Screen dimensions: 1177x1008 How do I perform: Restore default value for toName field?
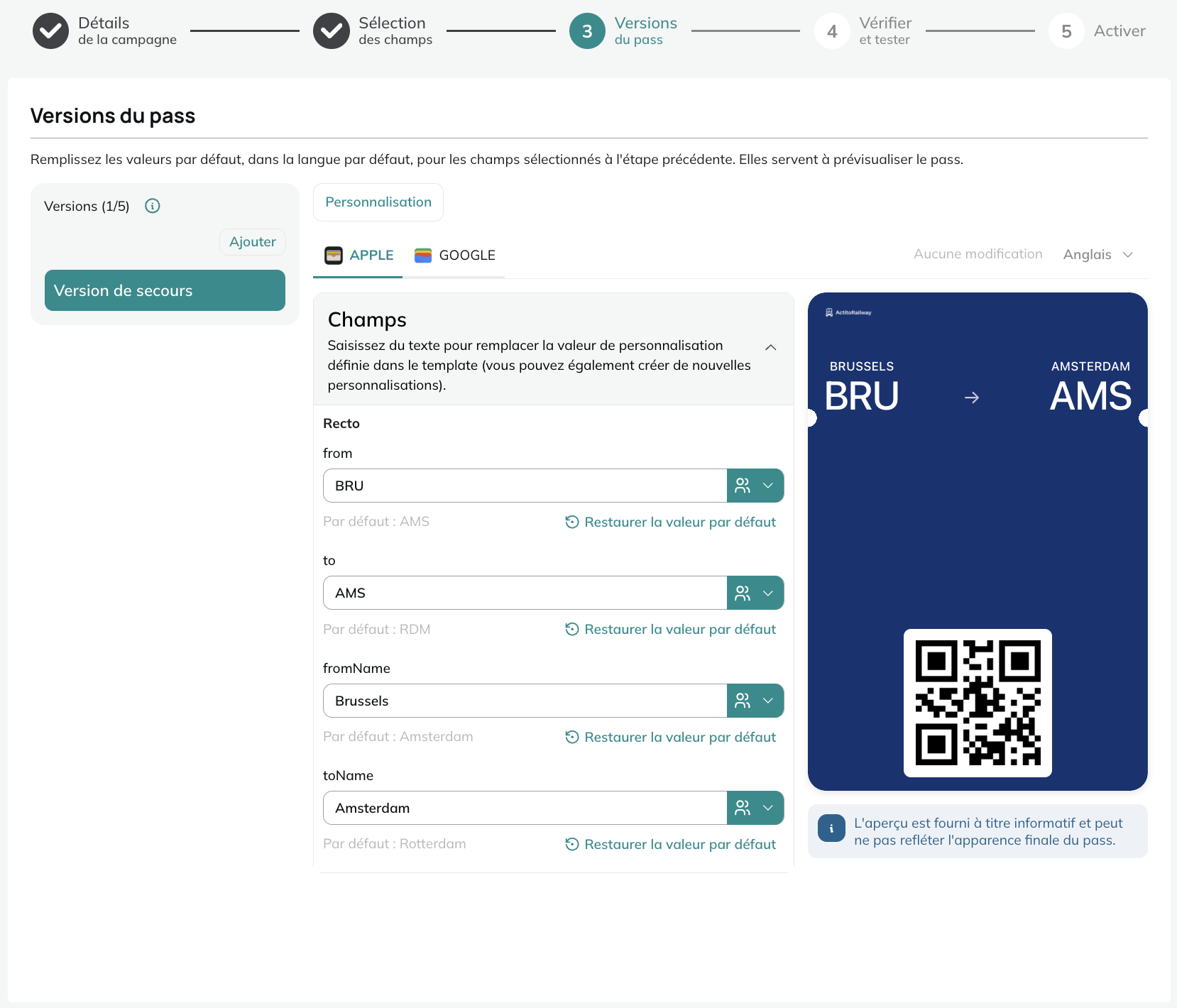(671, 844)
